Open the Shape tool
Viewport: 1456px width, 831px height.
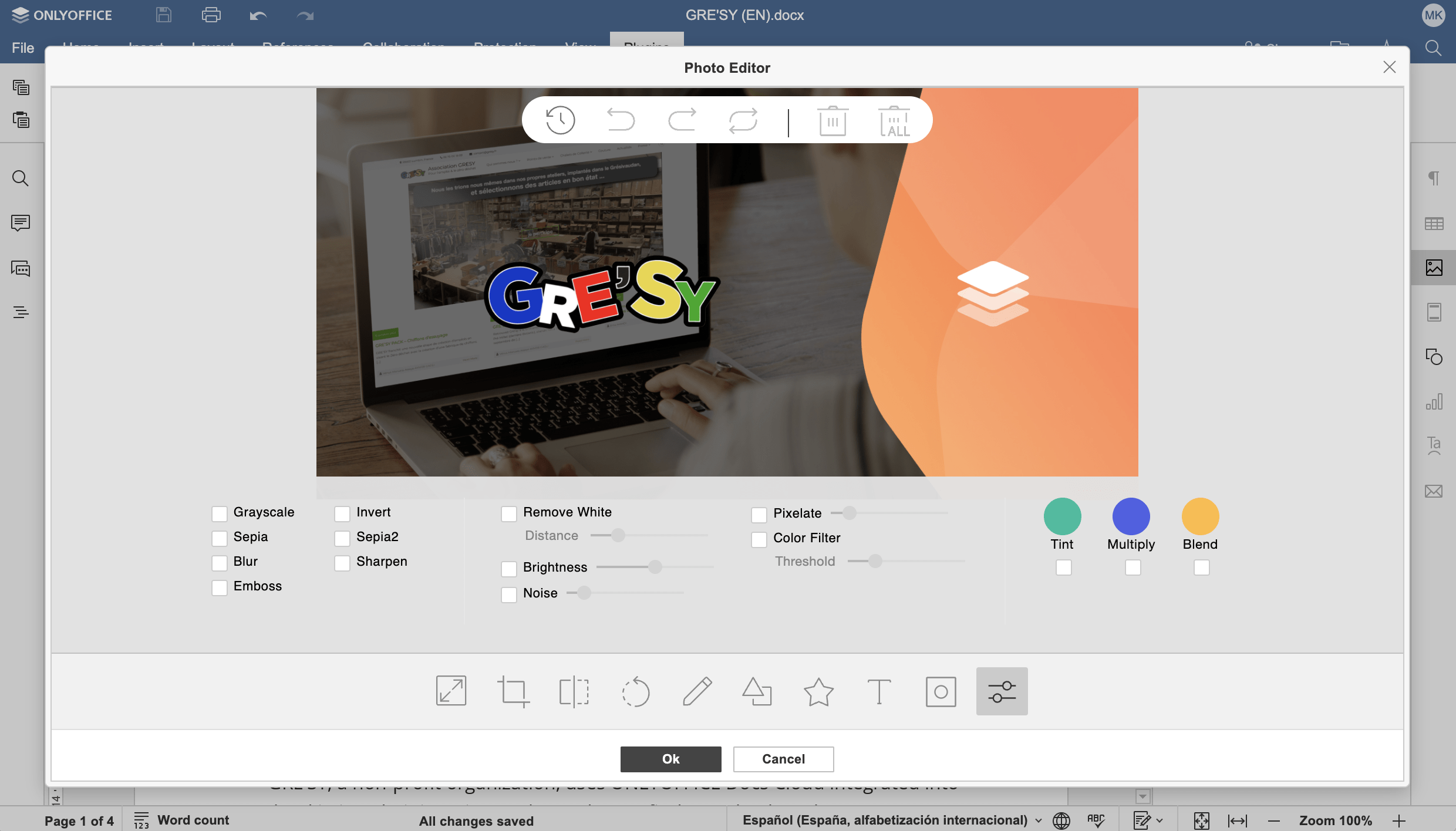pos(757,691)
